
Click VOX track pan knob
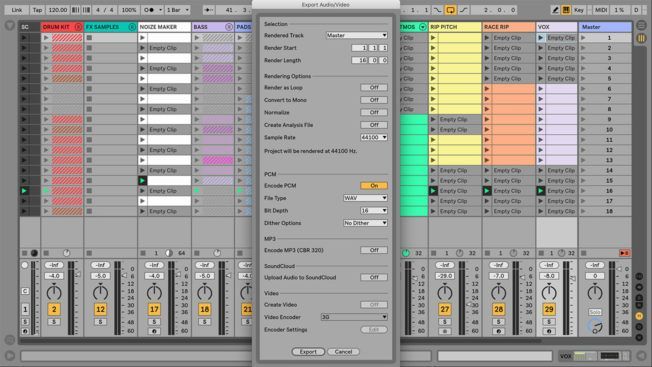[x=549, y=293]
